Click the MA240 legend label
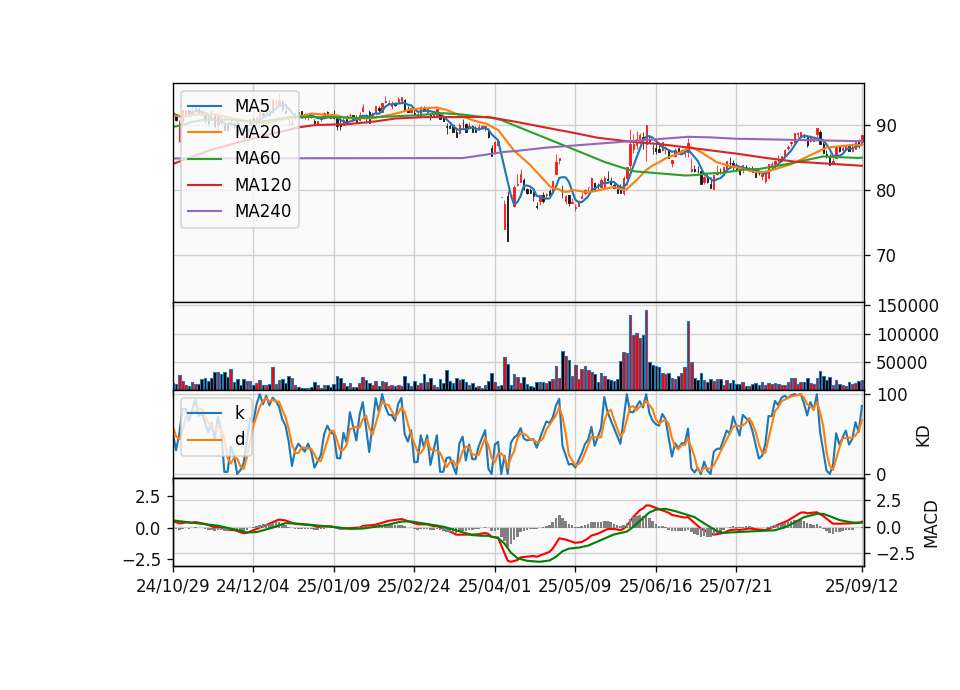Viewport: 960px width, 690px height. click(263, 211)
